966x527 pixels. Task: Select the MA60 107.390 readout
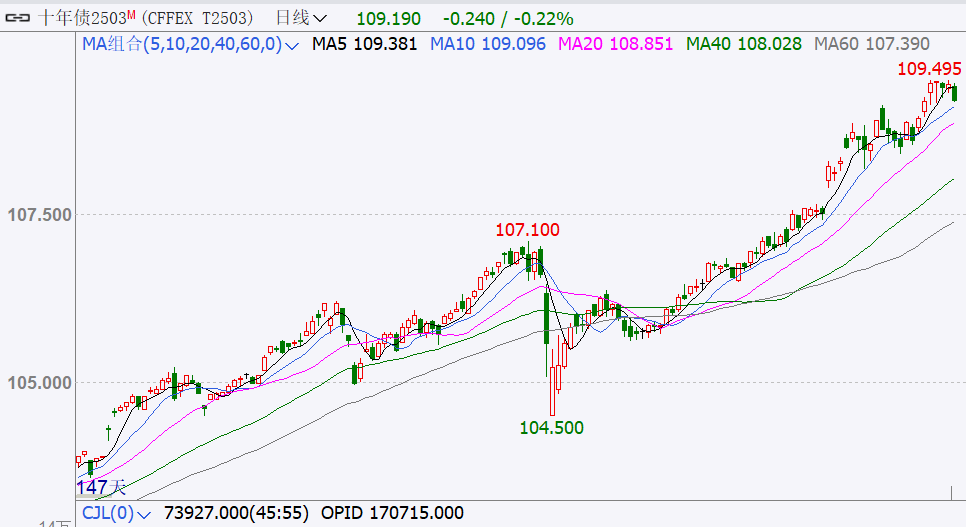click(872, 44)
